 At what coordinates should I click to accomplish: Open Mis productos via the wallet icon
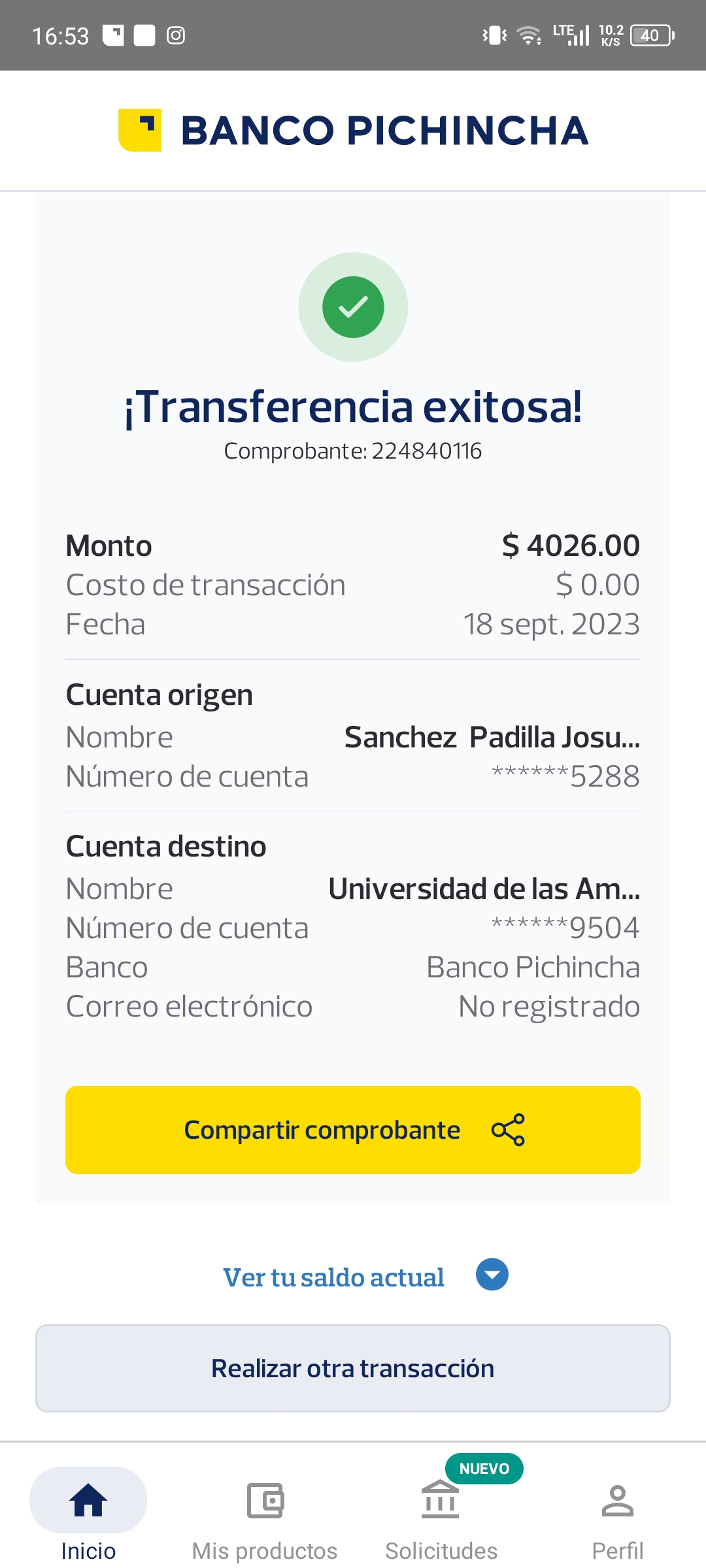coord(265,1500)
